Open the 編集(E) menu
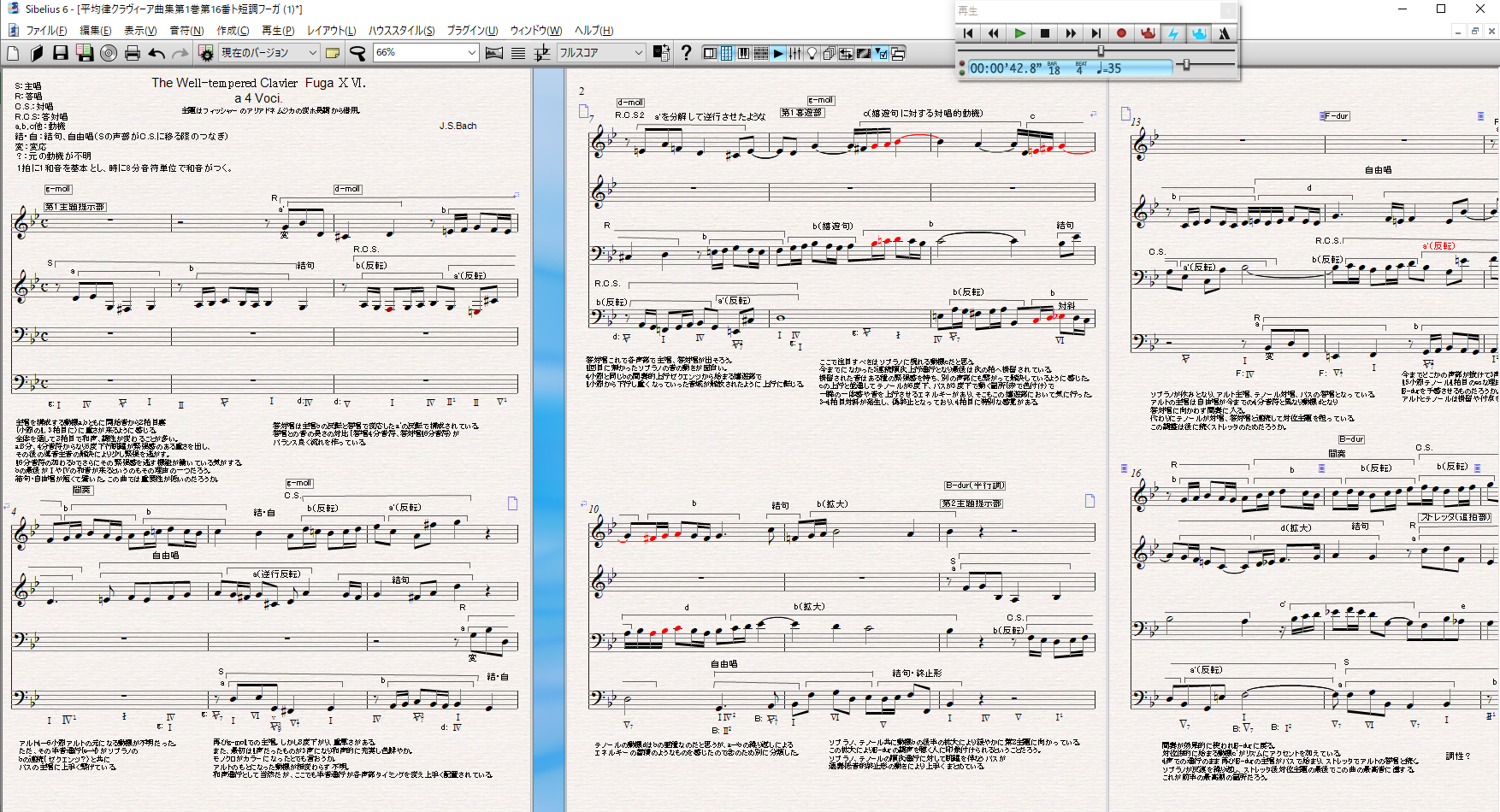 [x=96, y=30]
